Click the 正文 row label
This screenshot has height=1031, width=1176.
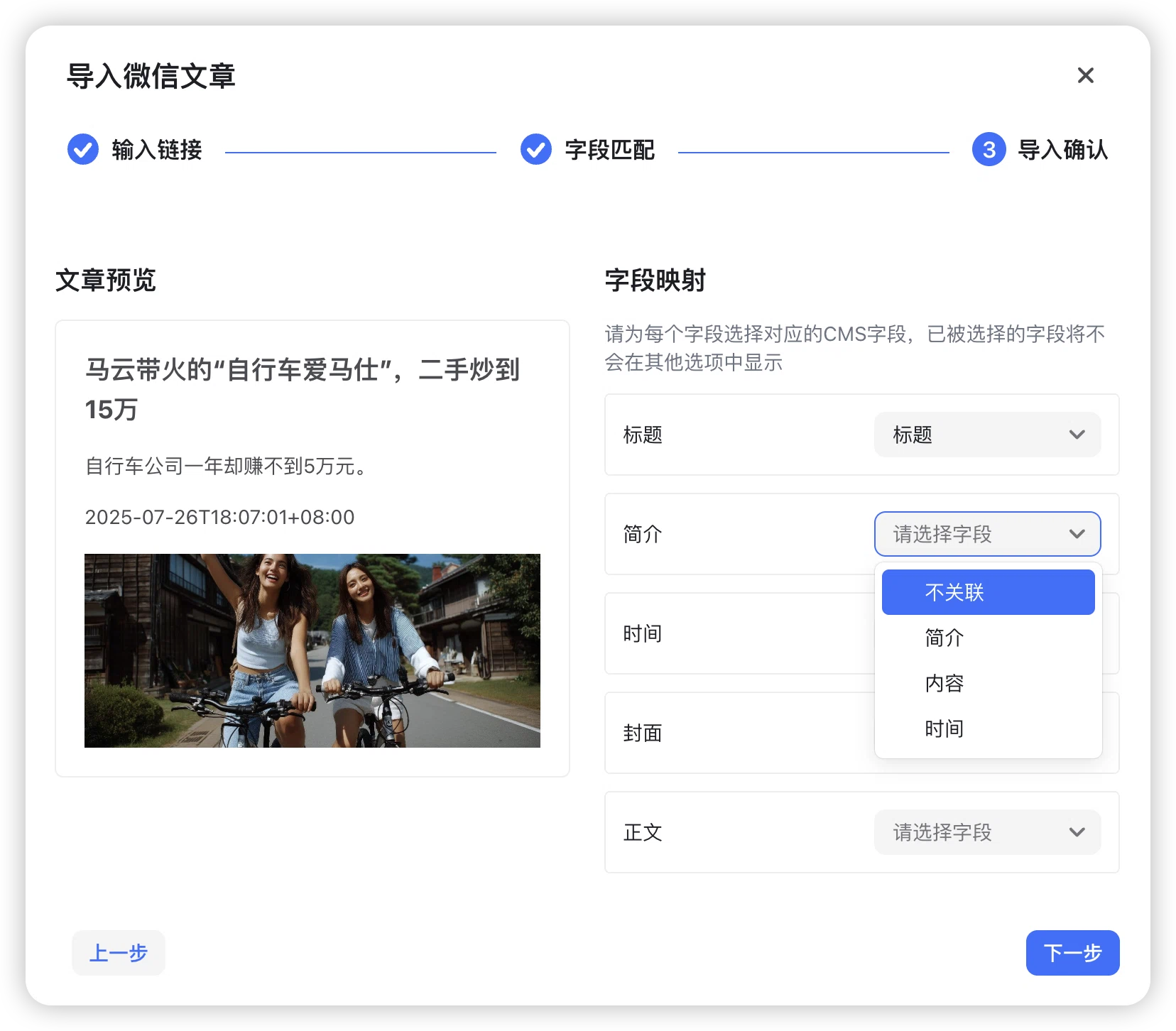tap(643, 832)
